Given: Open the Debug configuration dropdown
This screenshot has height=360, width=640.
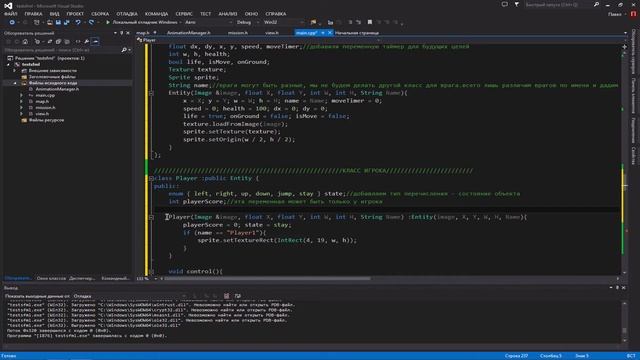Looking at the screenshot, I should (x=247, y=22).
